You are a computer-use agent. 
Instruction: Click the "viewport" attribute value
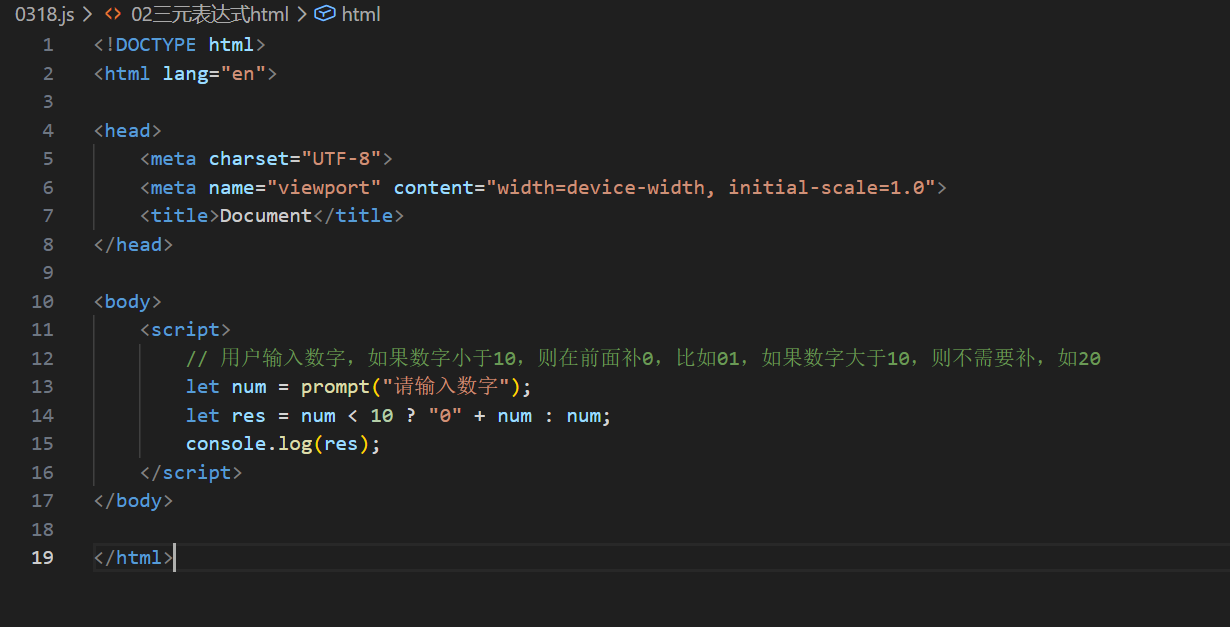pos(324,187)
